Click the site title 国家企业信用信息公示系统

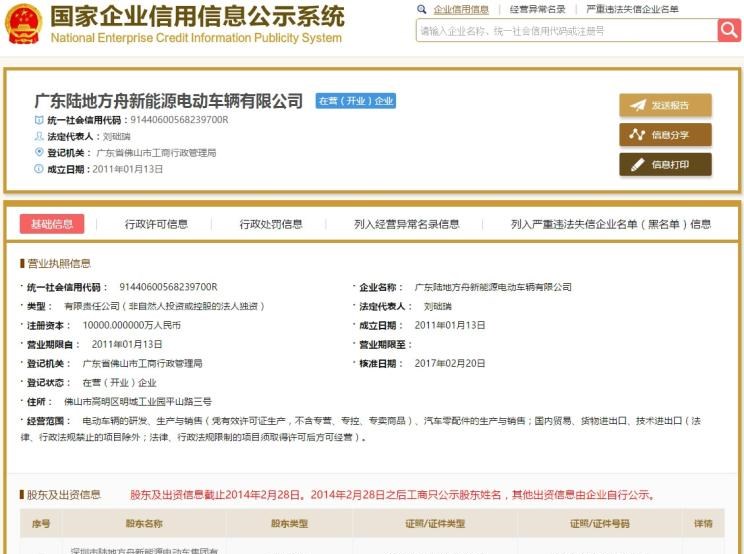[197, 16]
